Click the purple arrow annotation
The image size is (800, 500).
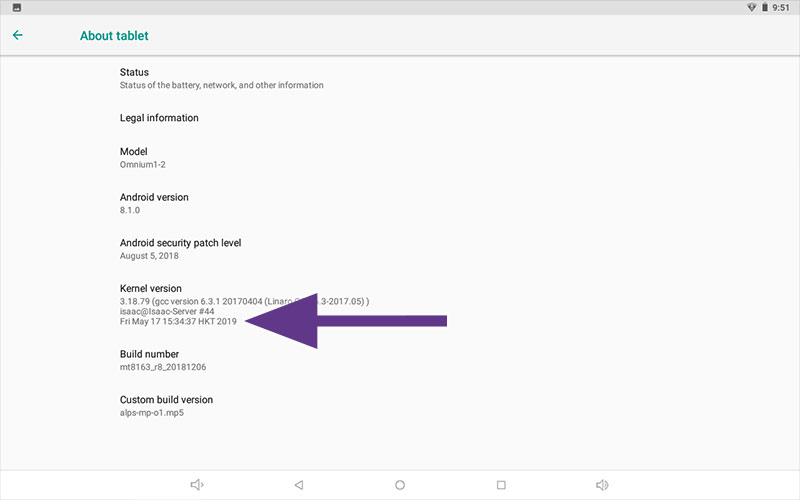(x=345, y=321)
